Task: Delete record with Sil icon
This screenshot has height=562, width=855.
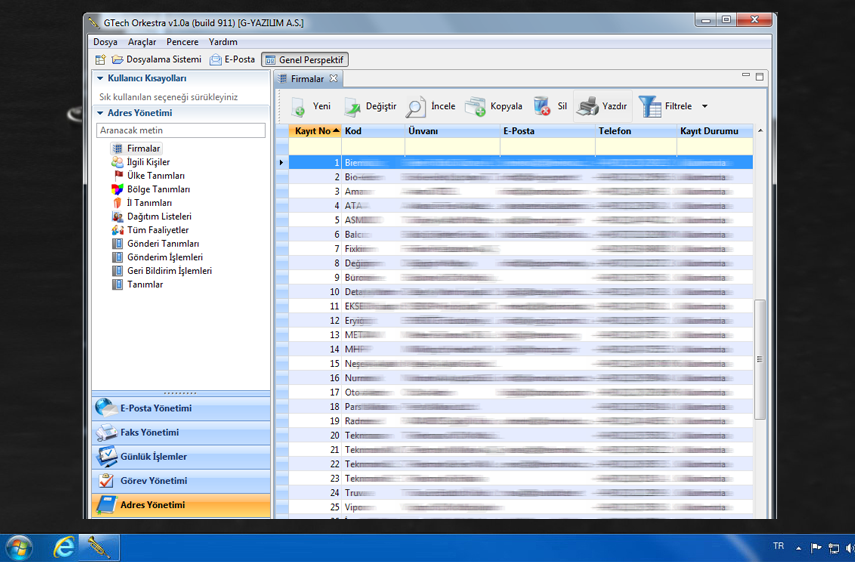Action: (542, 106)
